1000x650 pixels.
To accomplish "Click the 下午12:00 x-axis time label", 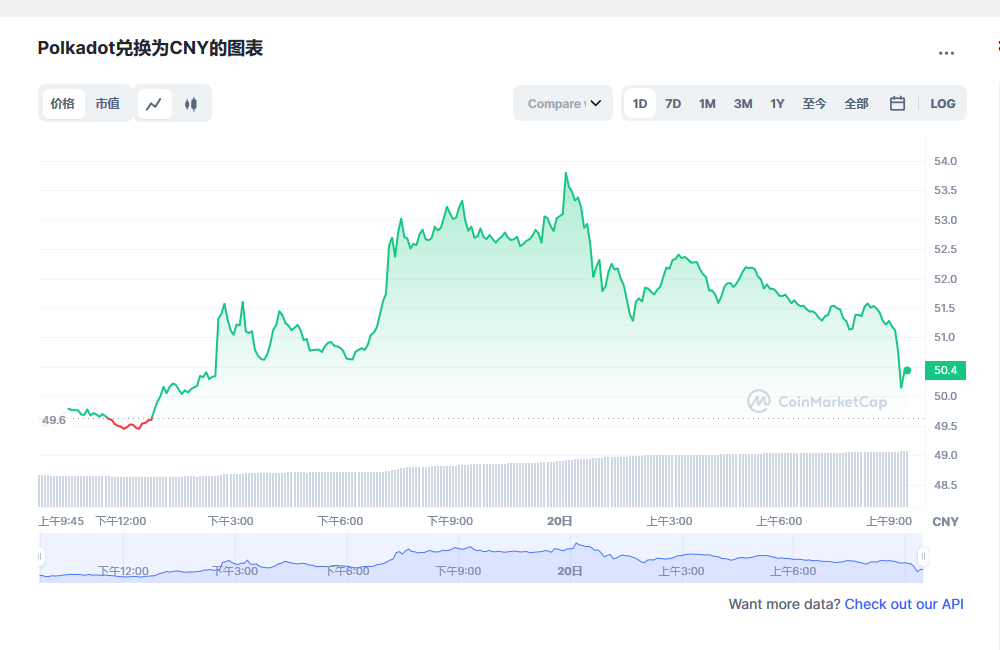I will (121, 521).
